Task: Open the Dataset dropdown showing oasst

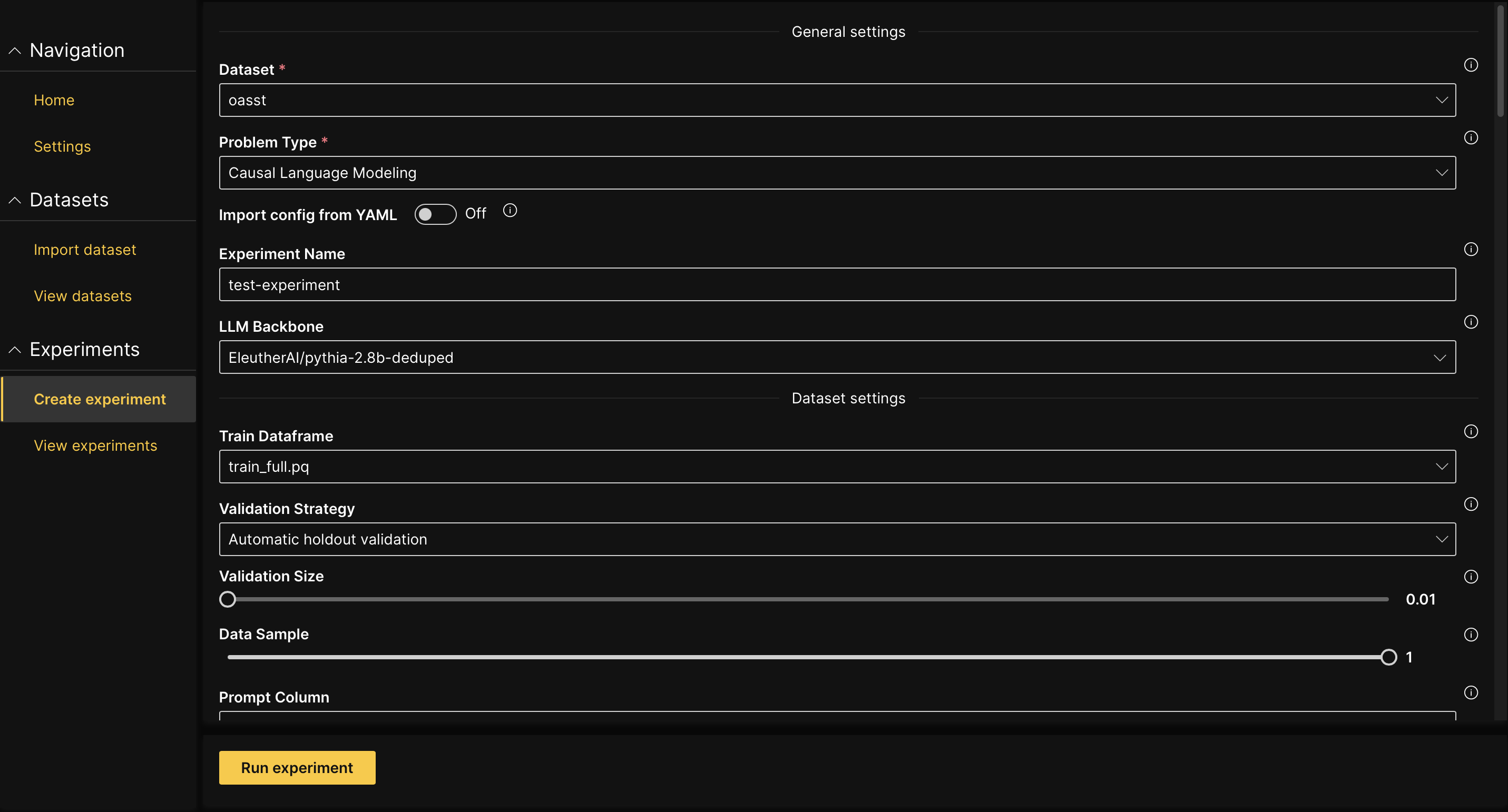Action: [837, 100]
